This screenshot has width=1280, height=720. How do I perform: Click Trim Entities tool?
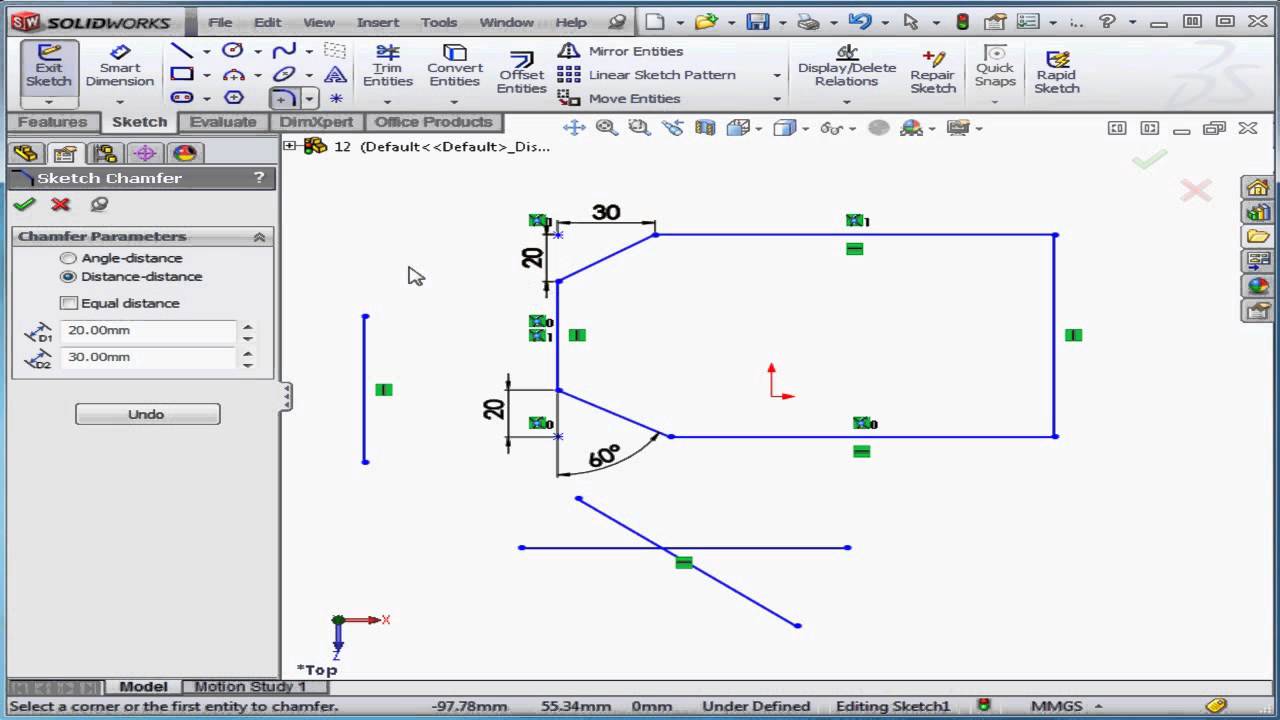pos(387,66)
